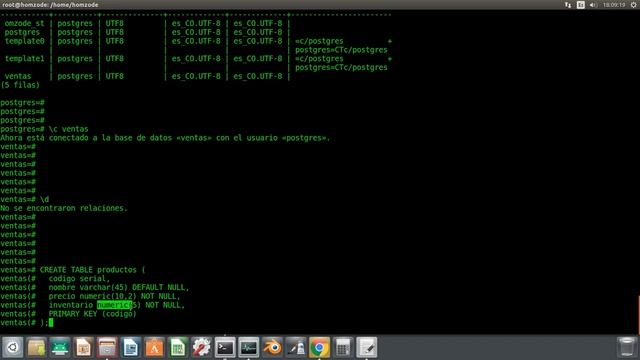Viewport: 640px width, 360px height.
Task: Click the template0 database name
Action: pyautogui.click(x=24, y=41)
